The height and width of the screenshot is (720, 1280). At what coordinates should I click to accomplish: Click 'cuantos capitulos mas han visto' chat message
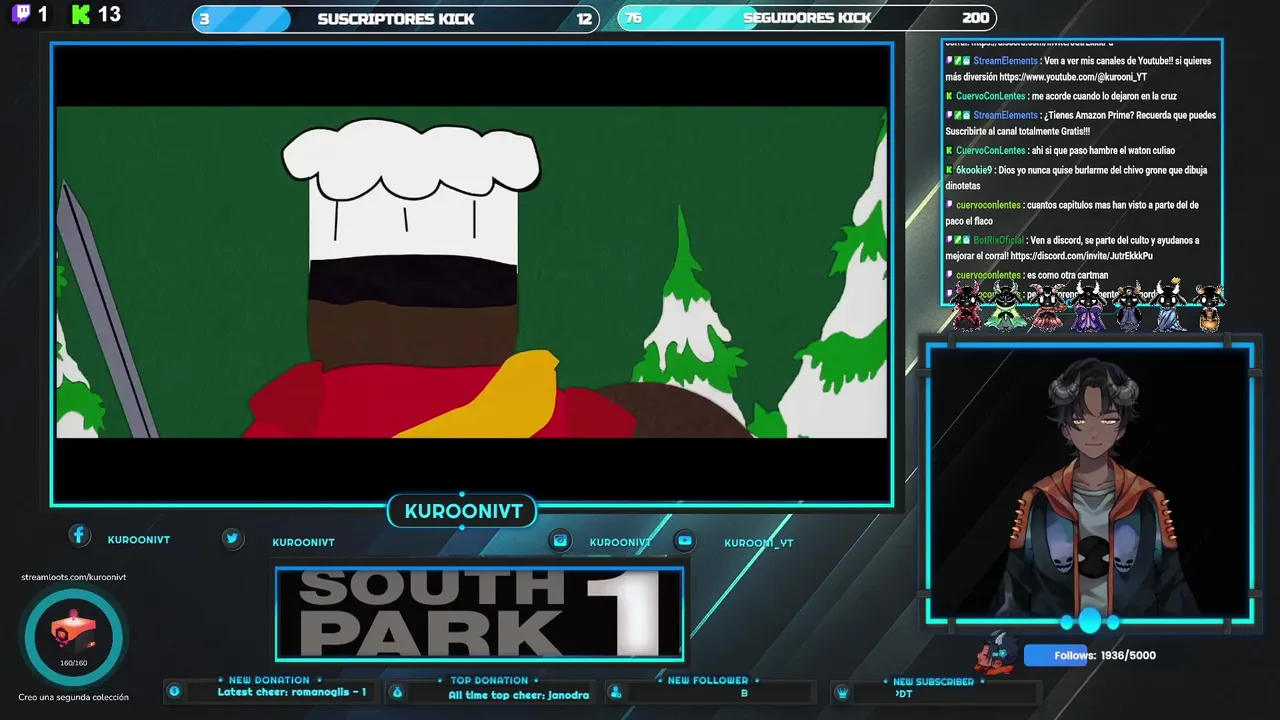pyautogui.click(x=1073, y=213)
